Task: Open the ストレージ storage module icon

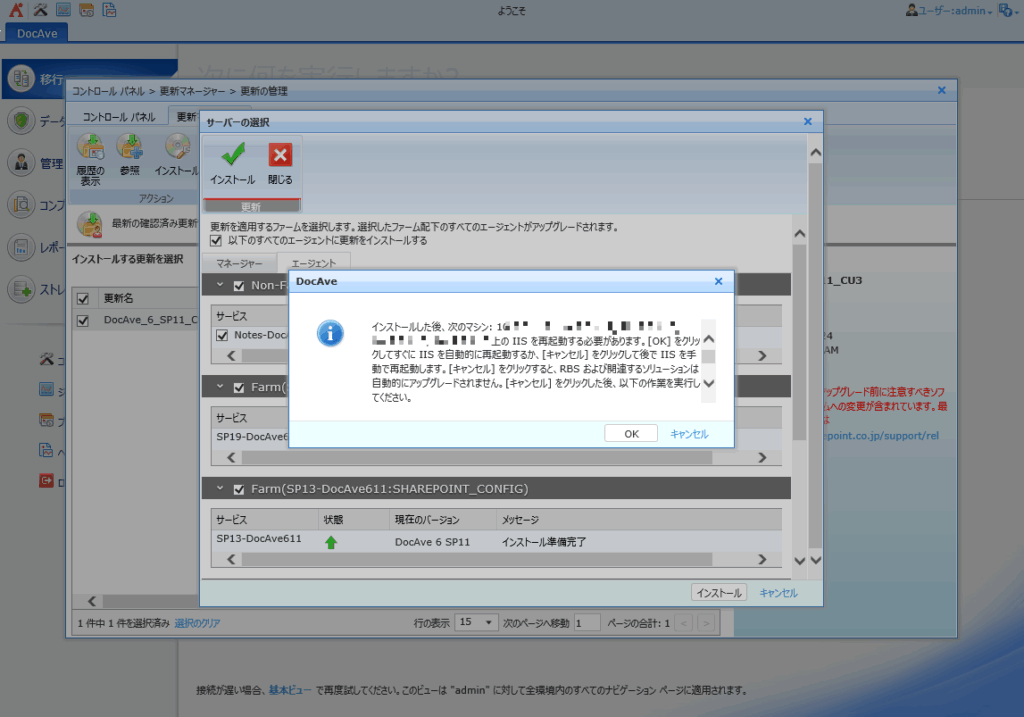Action: pyautogui.click(x=21, y=289)
